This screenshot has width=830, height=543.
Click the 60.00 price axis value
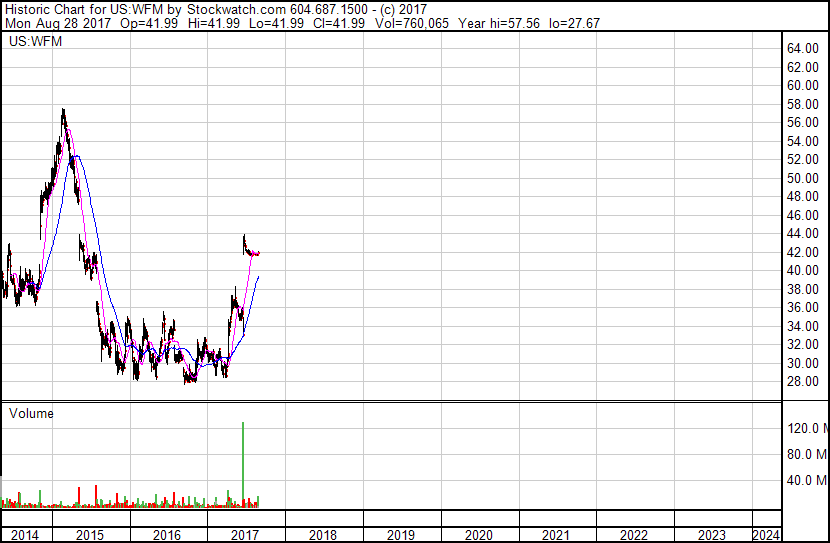click(x=803, y=86)
